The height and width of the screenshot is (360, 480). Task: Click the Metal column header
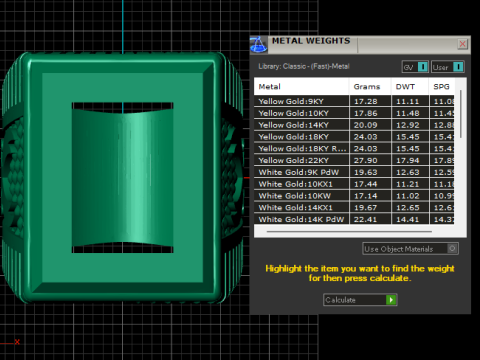point(301,87)
